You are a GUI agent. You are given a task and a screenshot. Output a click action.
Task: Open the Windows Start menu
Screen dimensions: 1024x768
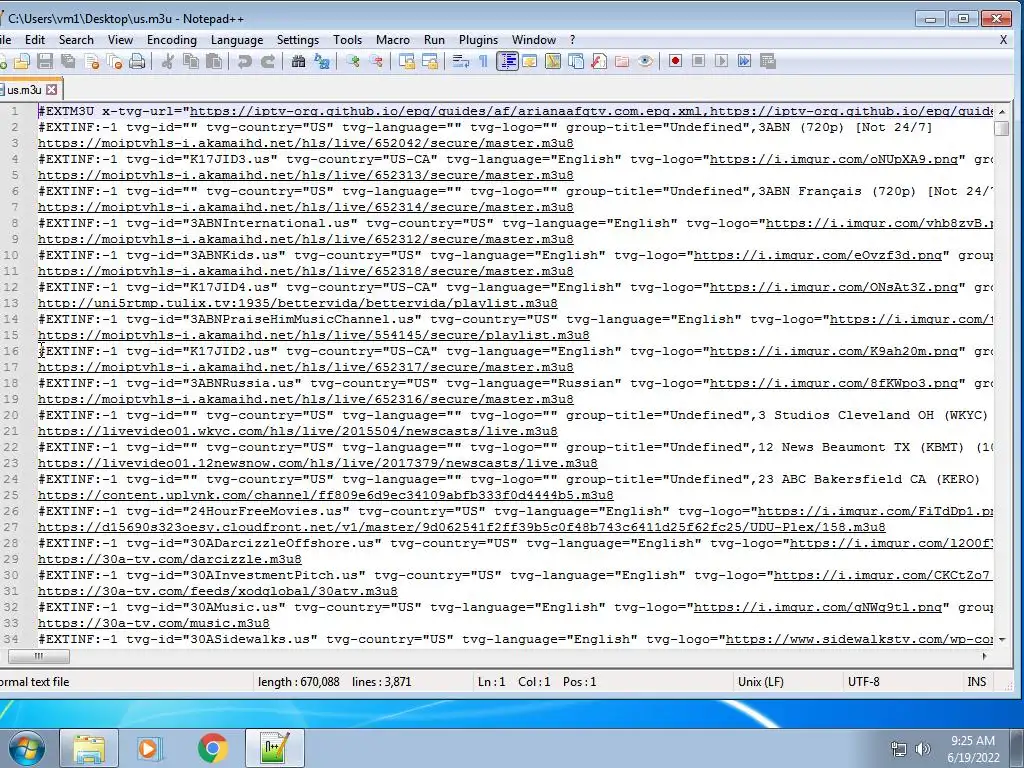[26, 748]
